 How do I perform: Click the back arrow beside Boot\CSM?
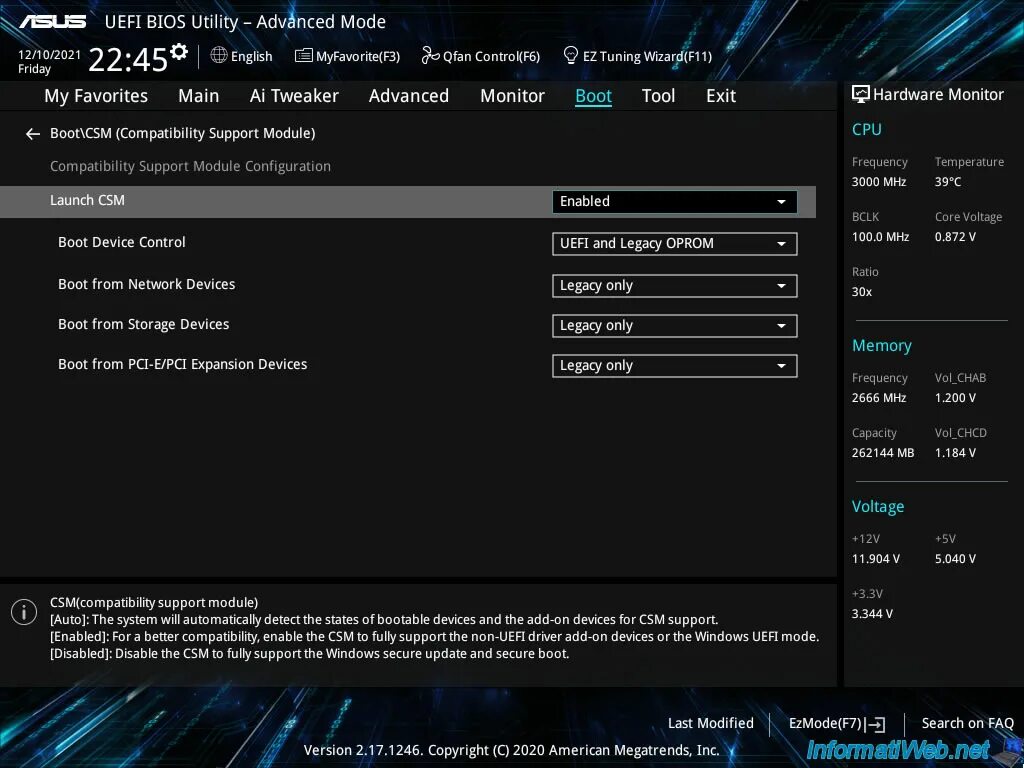click(33, 134)
